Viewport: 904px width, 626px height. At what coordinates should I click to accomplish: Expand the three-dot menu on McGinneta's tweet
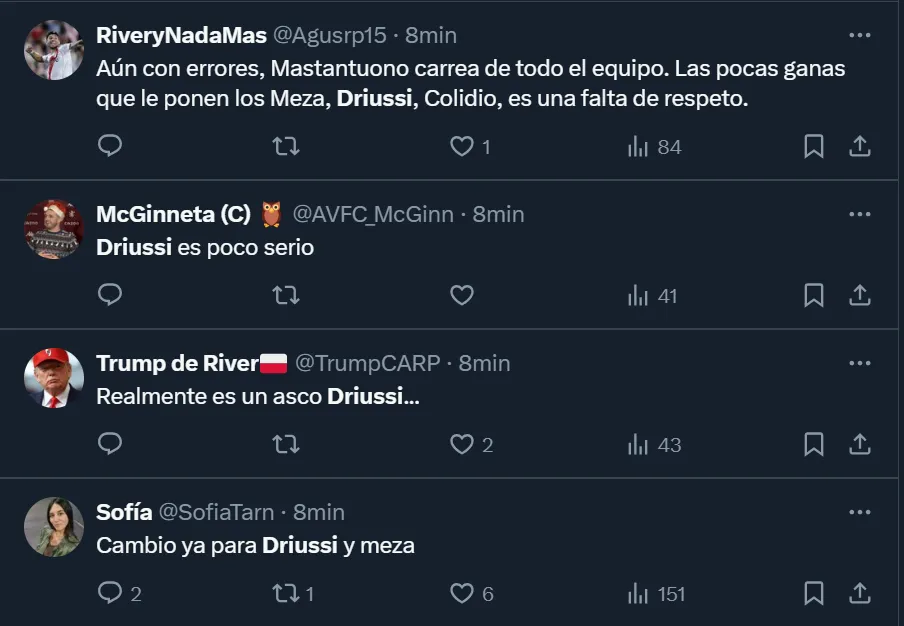pos(859,214)
